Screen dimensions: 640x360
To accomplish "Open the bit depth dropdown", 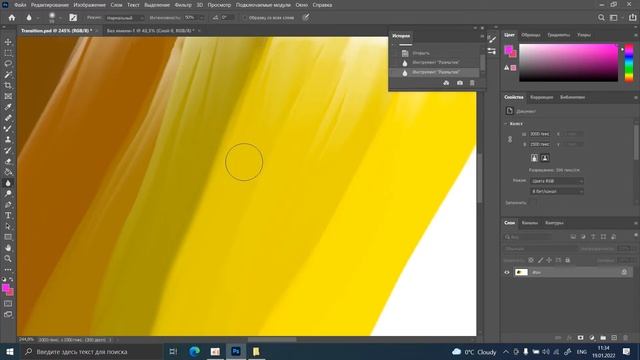I will [557, 191].
